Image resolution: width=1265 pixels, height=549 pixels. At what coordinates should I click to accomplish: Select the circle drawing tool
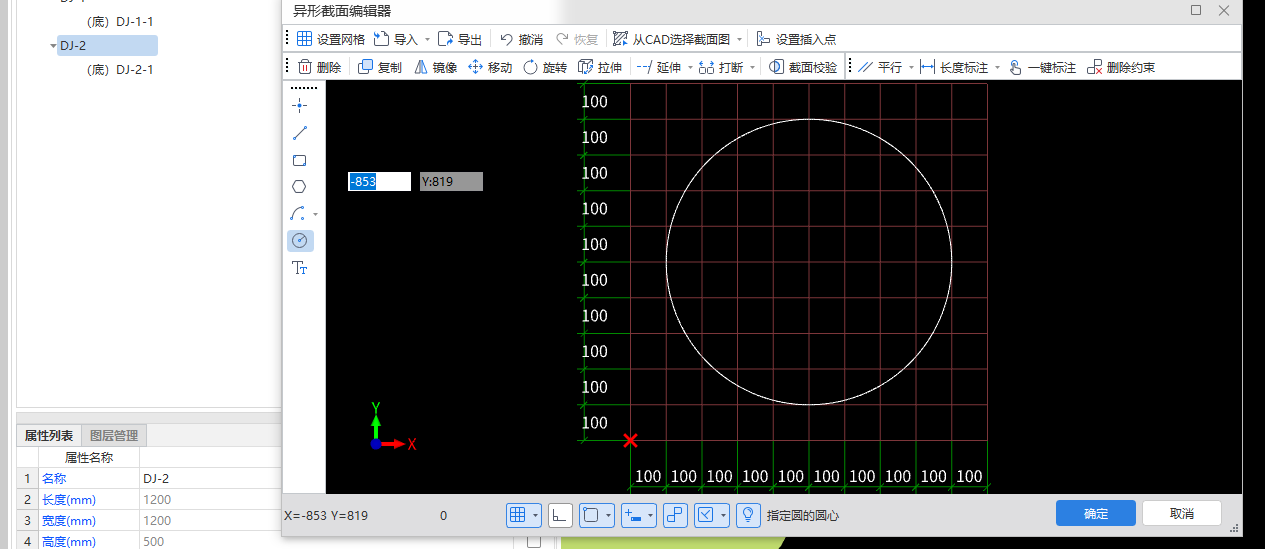coord(300,240)
